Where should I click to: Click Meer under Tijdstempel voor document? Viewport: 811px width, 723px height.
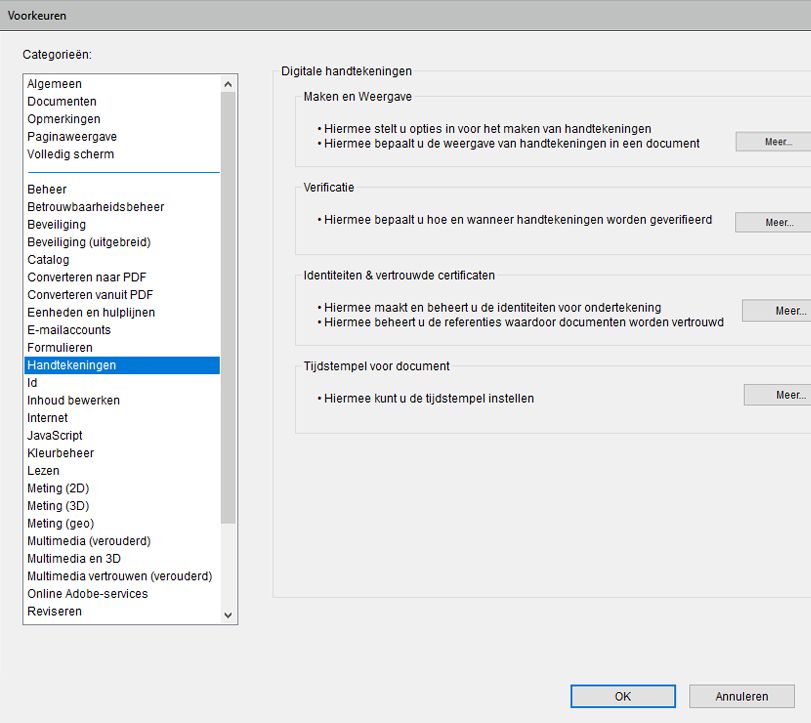click(780, 394)
